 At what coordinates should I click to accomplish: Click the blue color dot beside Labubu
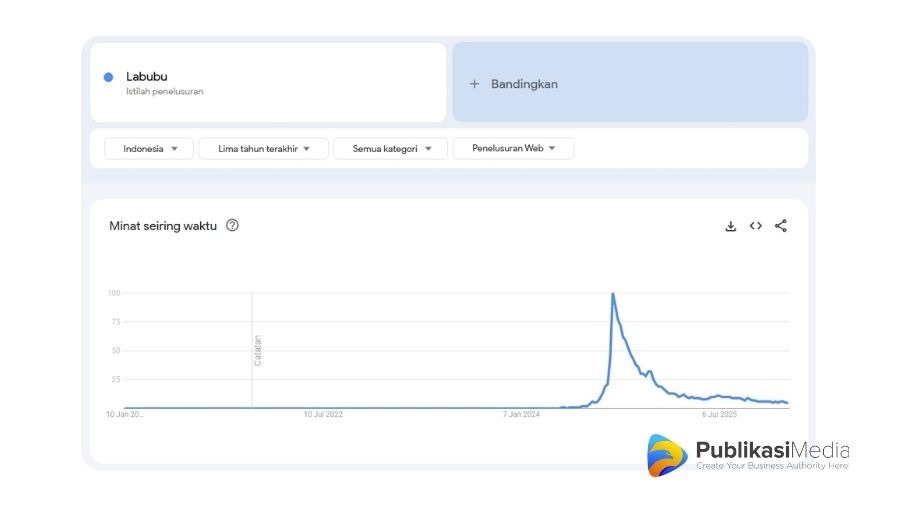[x=108, y=77]
